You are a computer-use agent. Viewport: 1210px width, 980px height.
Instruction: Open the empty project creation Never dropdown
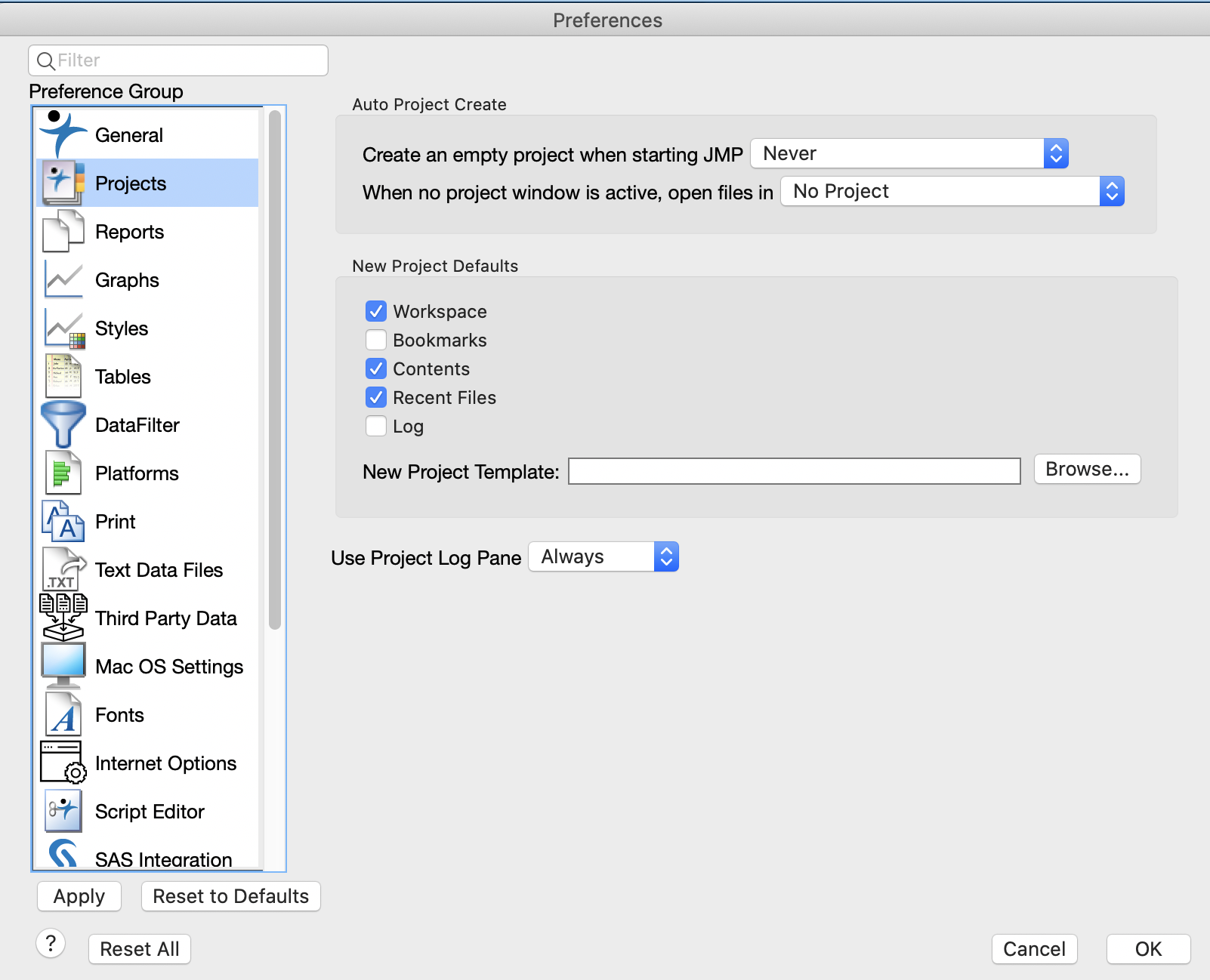click(x=909, y=154)
